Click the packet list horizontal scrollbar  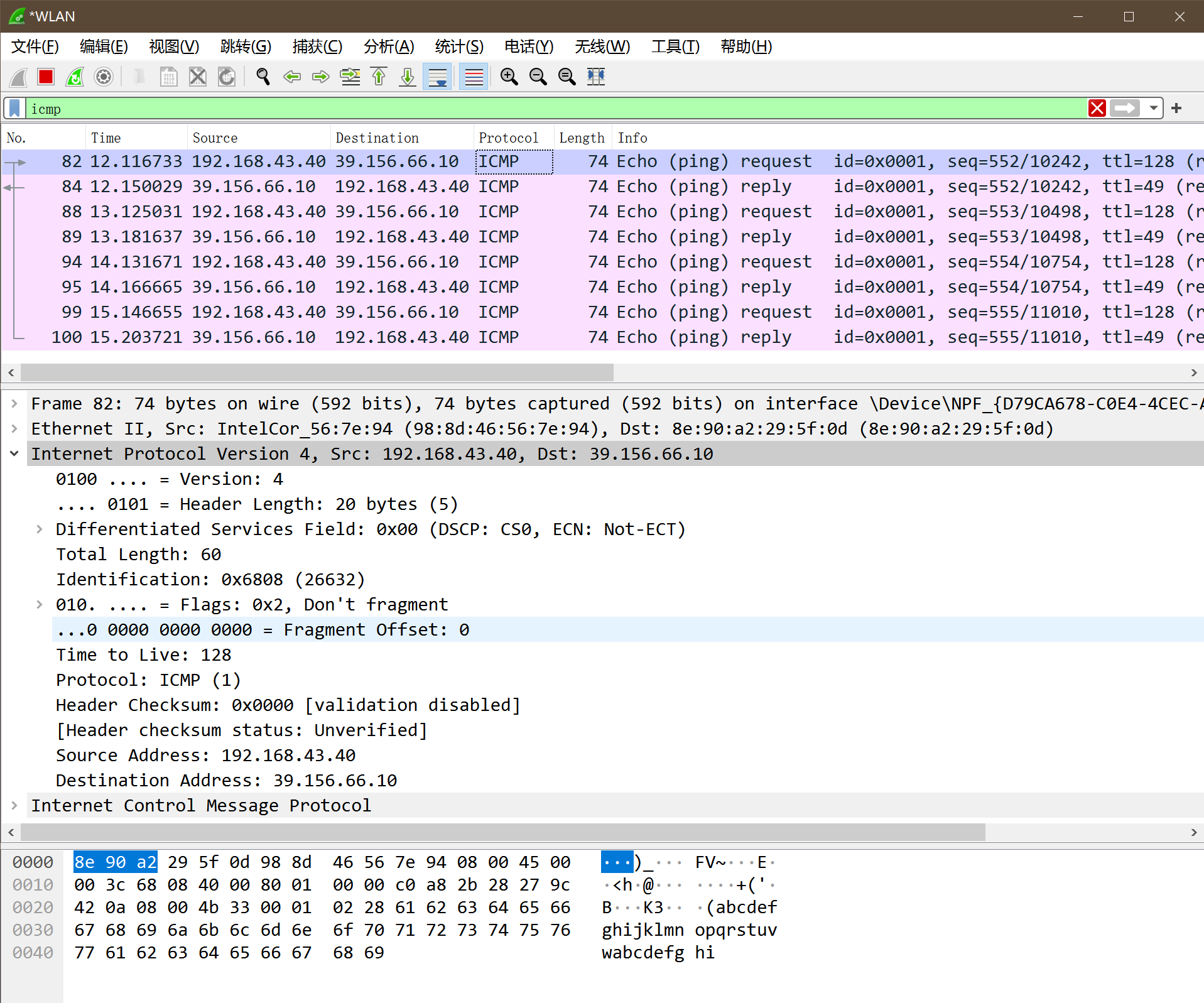pos(317,372)
